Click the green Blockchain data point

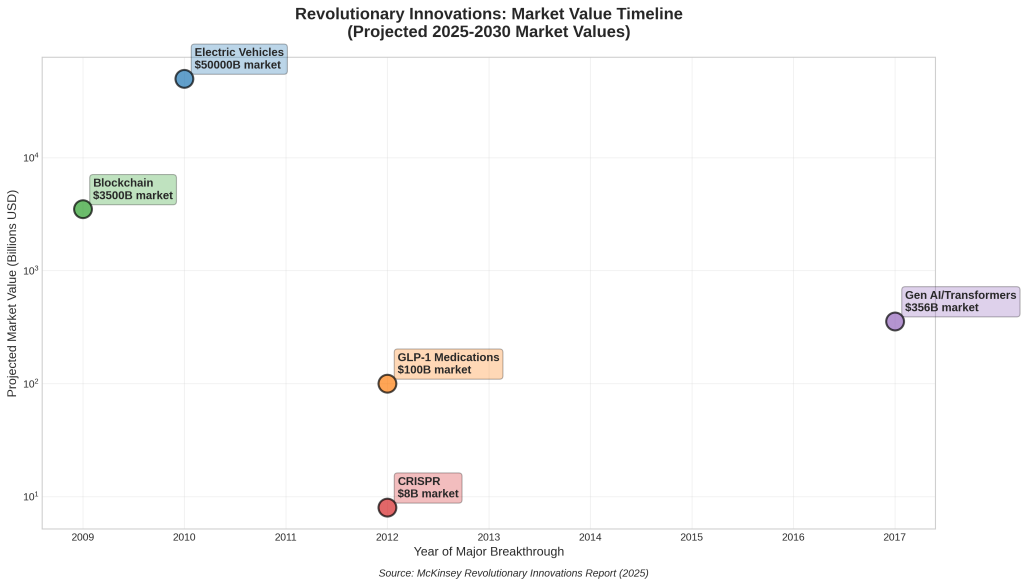tap(83, 209)
